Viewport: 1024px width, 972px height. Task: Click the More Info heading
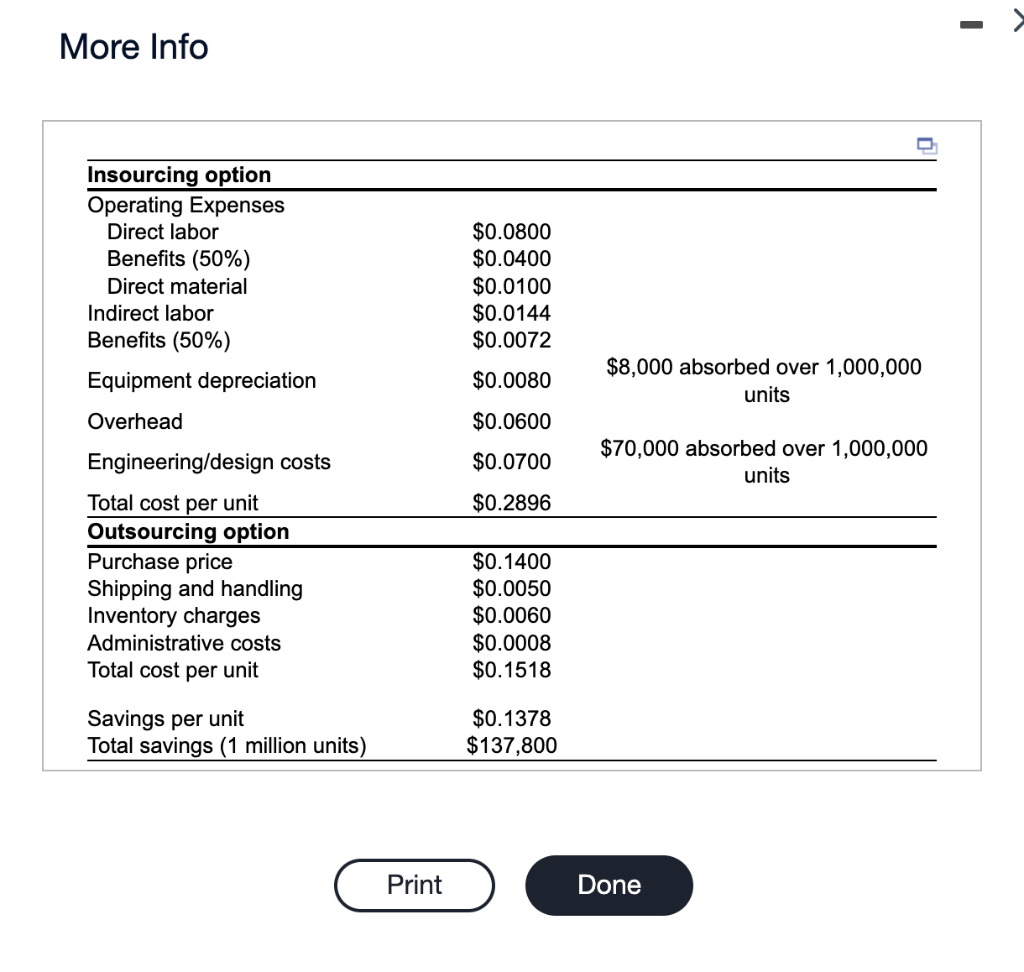pyautogui.click(x=132, y=46)
